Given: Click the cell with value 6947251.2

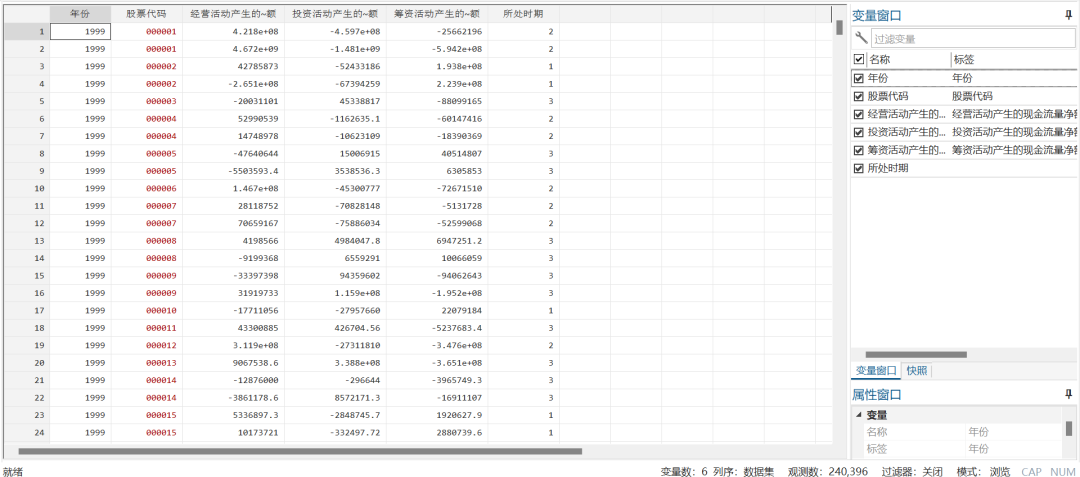Looking at the screenshot, I should [x=437, y=241].
